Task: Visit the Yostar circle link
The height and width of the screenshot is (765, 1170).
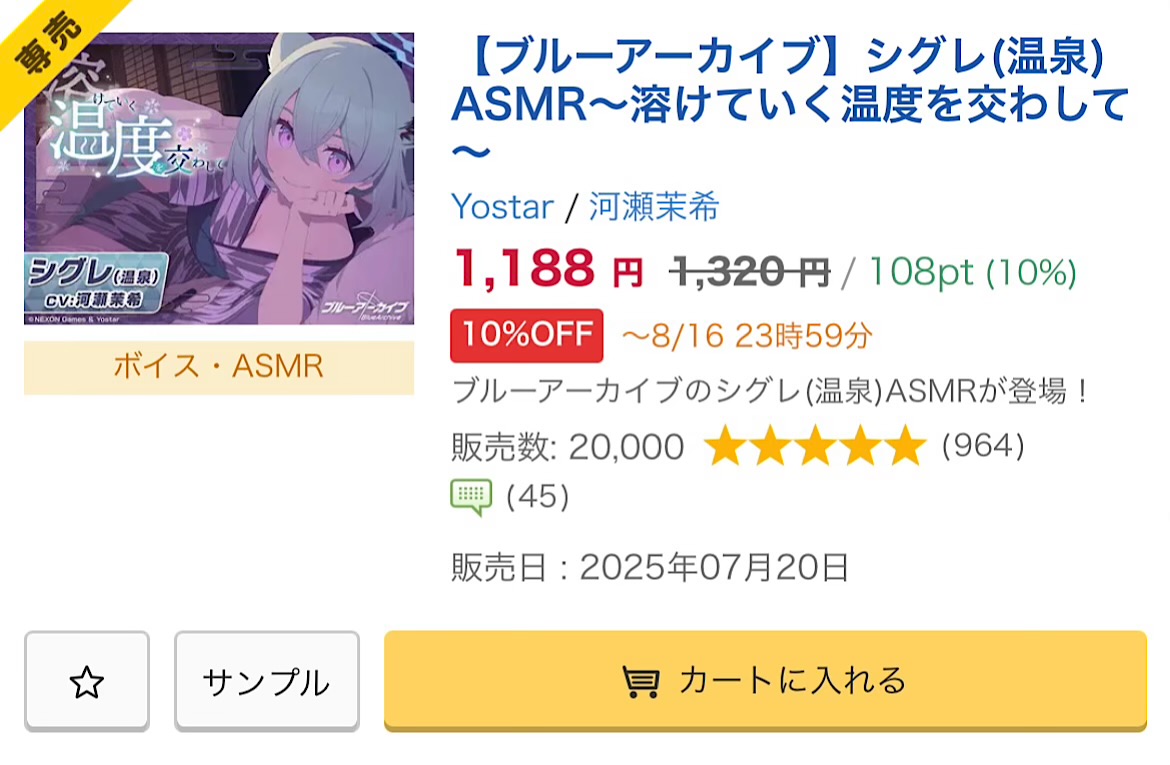Action: [502, 207]
